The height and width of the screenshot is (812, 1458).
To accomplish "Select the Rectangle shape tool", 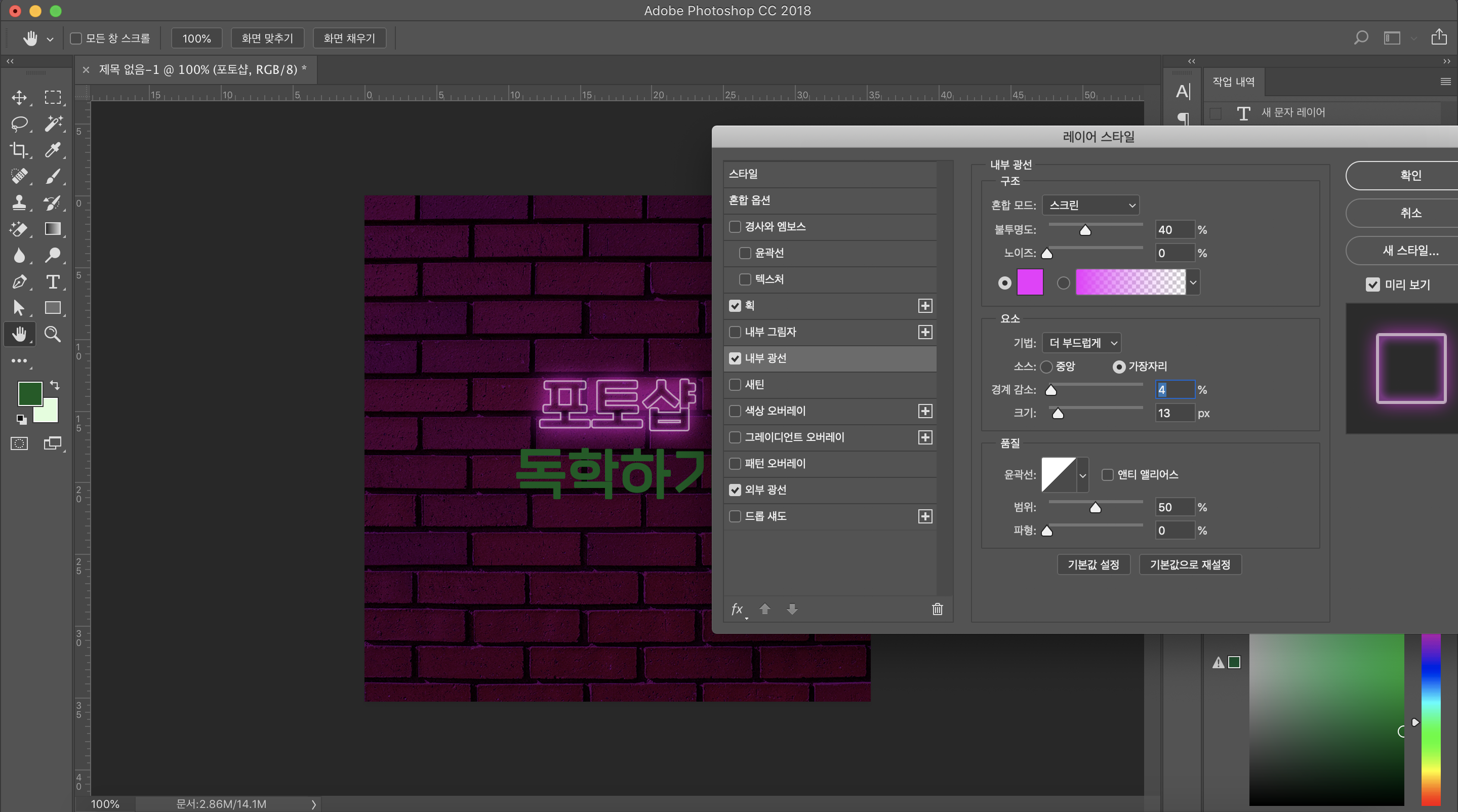I will coord(53,308).
